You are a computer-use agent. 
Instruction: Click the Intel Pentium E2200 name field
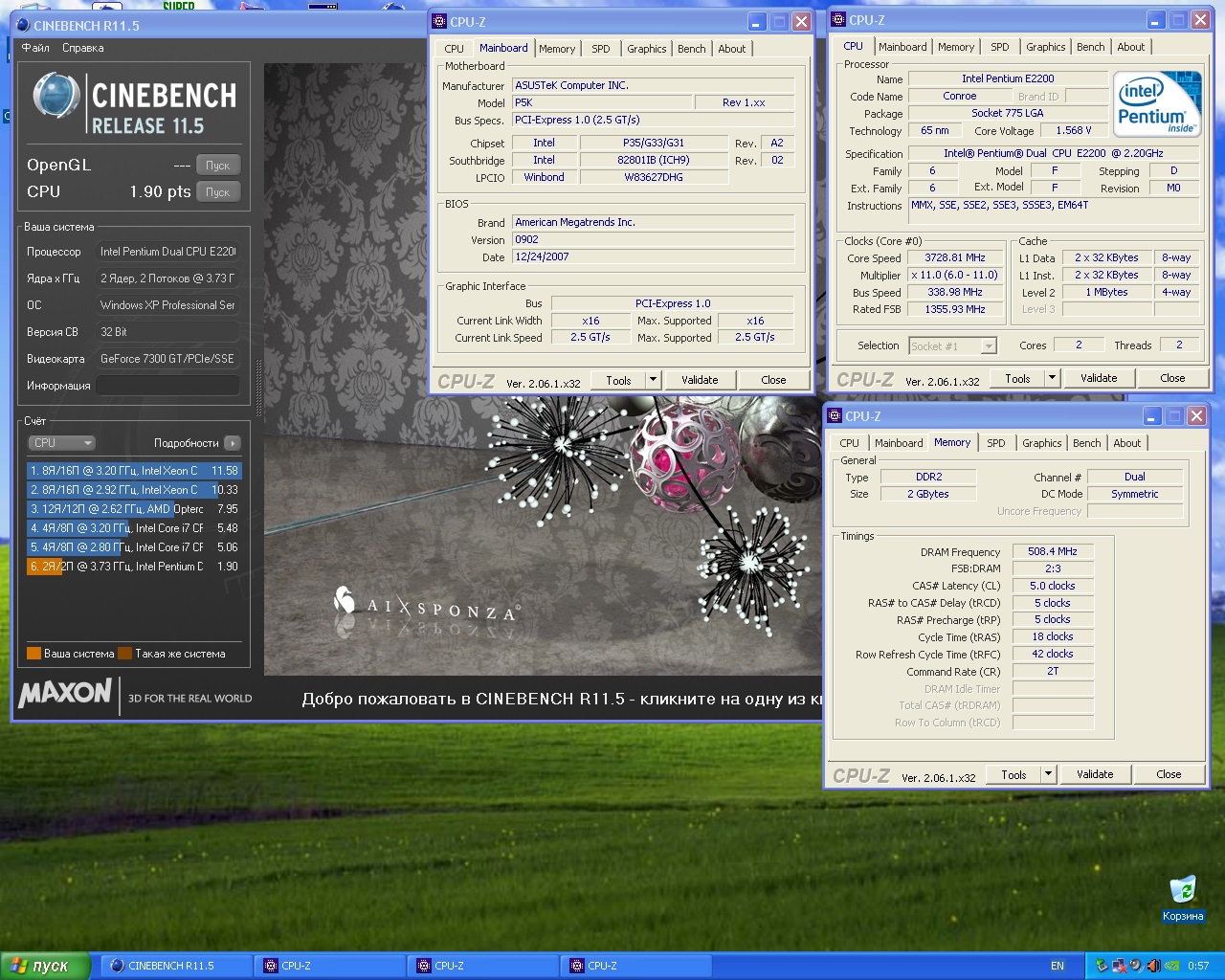coord(1008,78)
